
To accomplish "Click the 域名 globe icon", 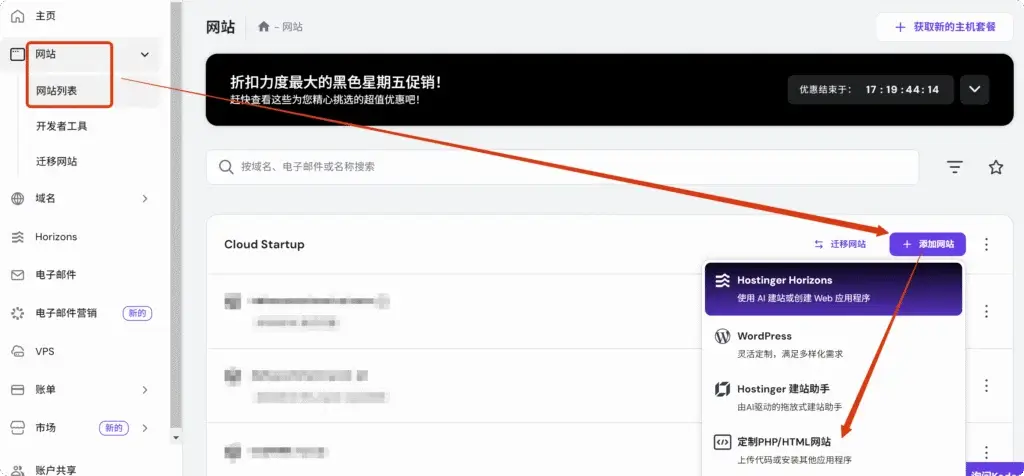I will coord(17,199).
